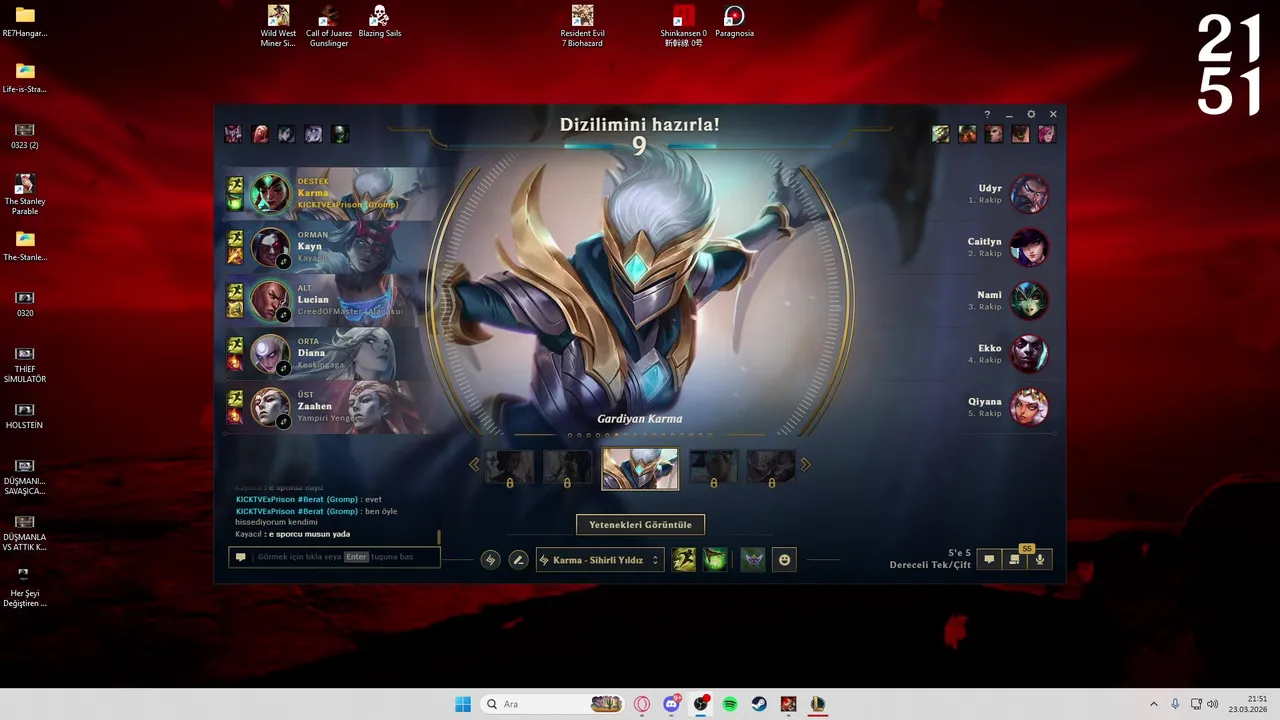Open the emote picker smiley button
Screen dimensions: 1280x720
[784, 560]
